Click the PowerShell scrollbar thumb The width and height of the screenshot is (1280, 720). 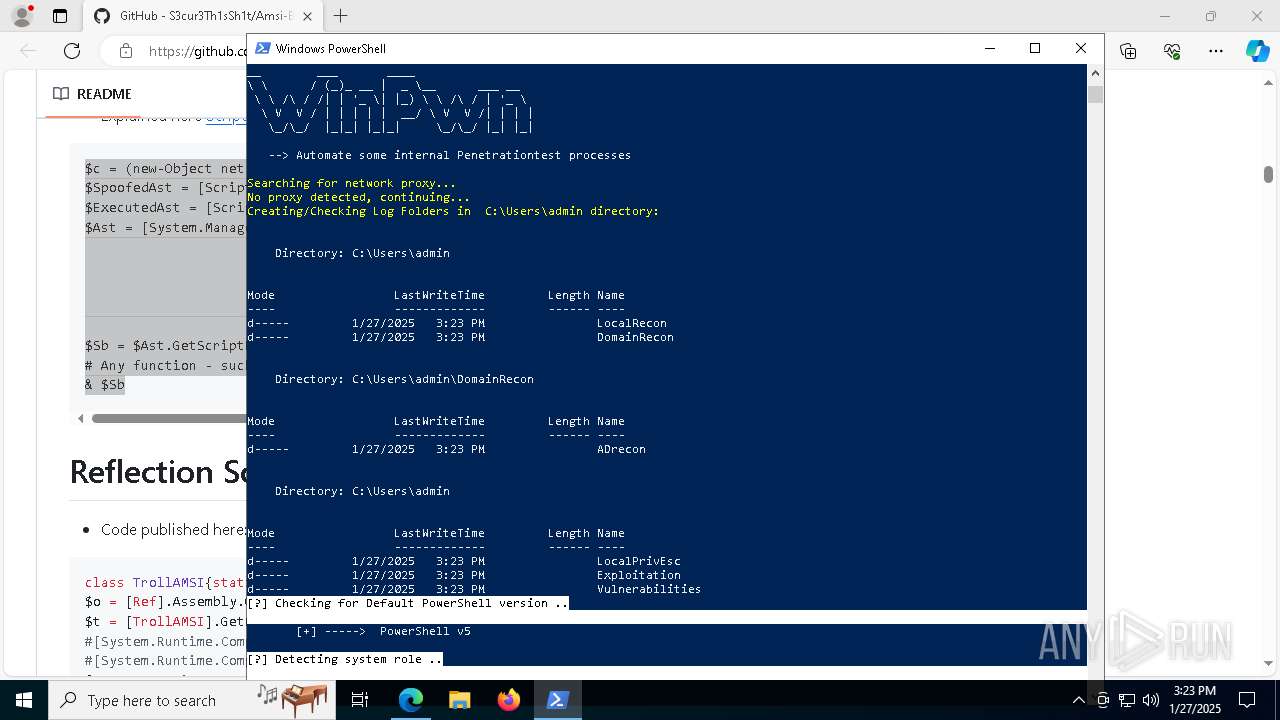pyautogui.click(x=1095, y=94)
